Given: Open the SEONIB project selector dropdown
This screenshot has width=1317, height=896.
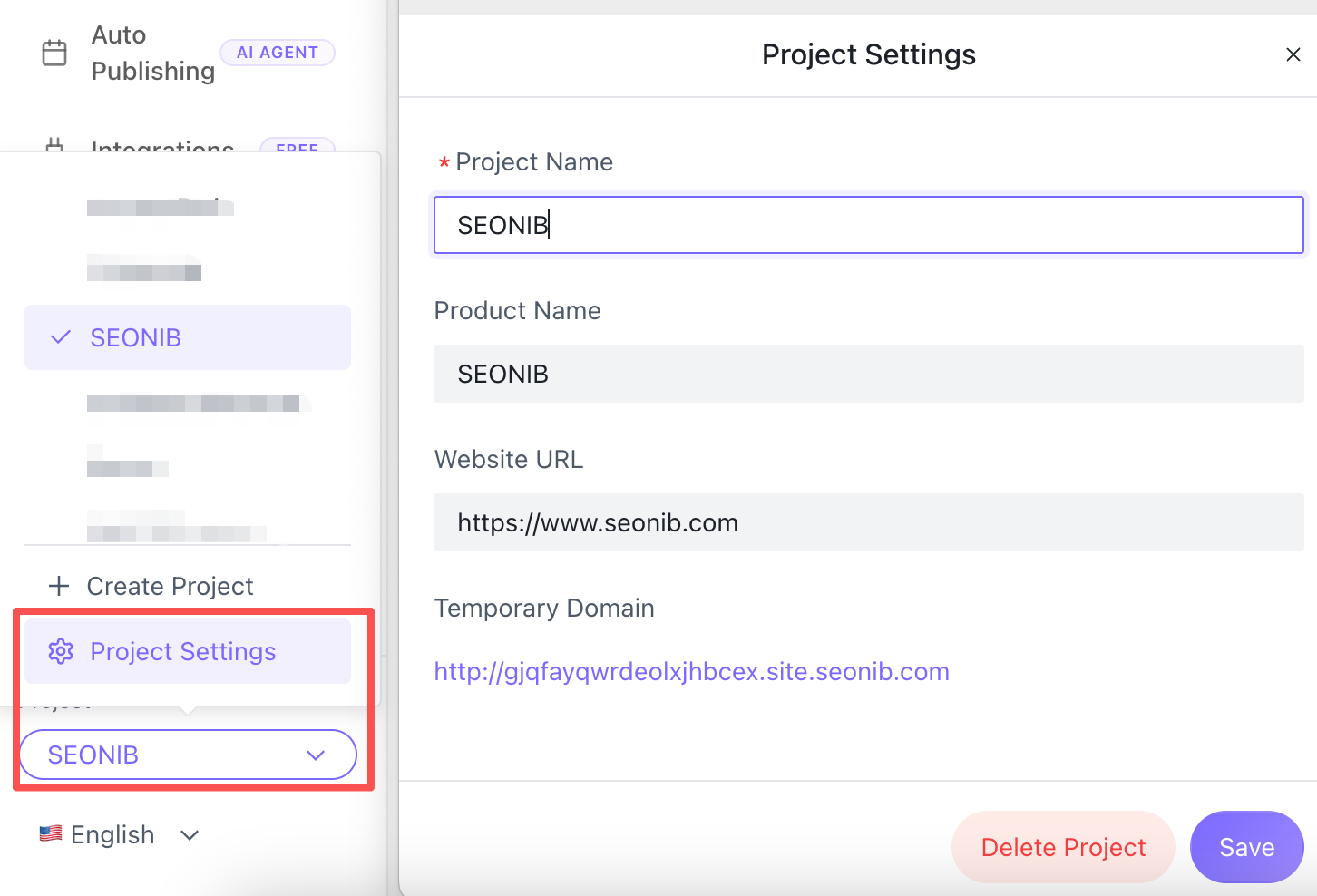Looking at the screenshot, I should pos(188,755).
